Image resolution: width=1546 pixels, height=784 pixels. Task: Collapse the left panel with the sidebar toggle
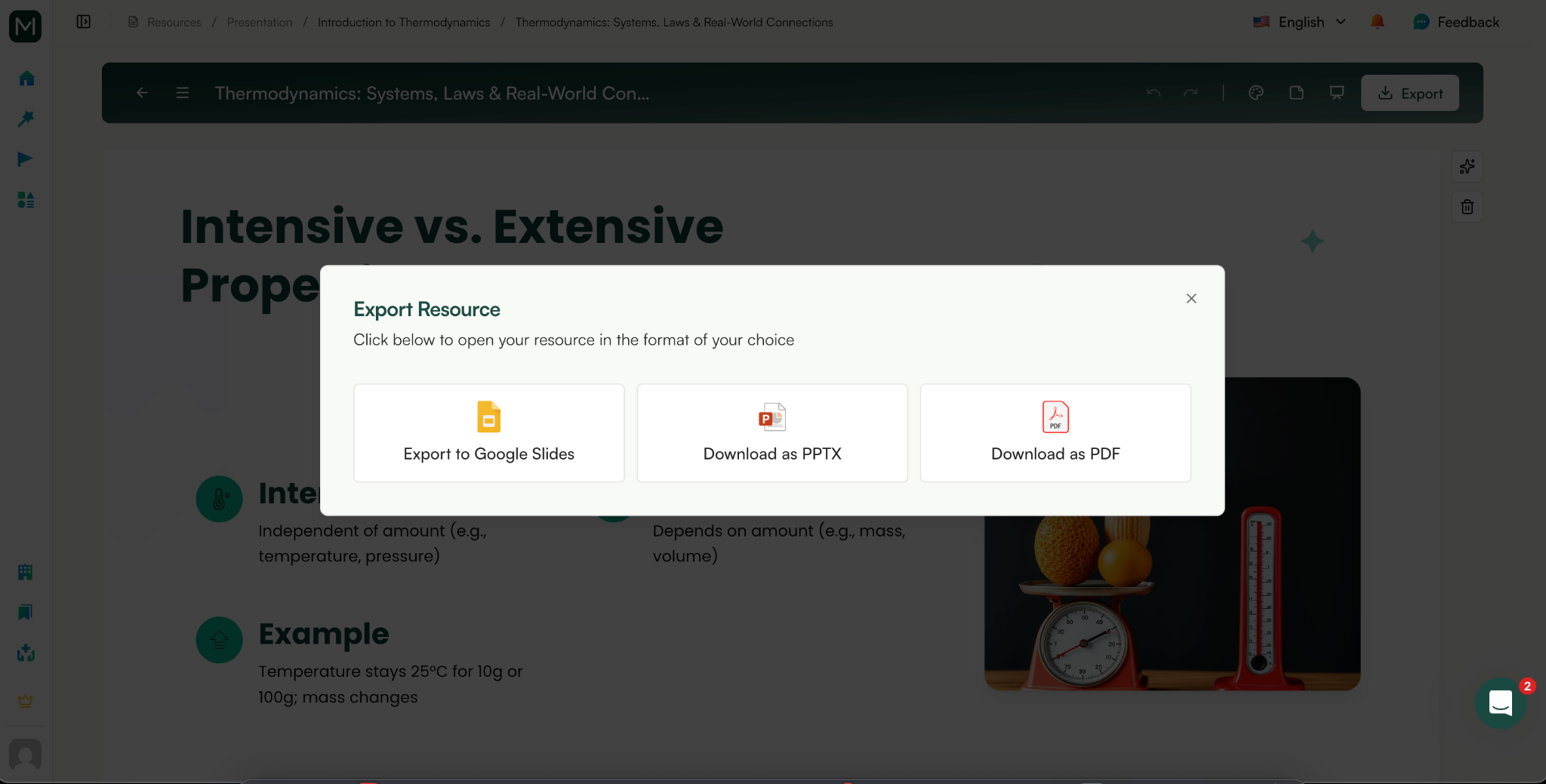coord(83,22)
